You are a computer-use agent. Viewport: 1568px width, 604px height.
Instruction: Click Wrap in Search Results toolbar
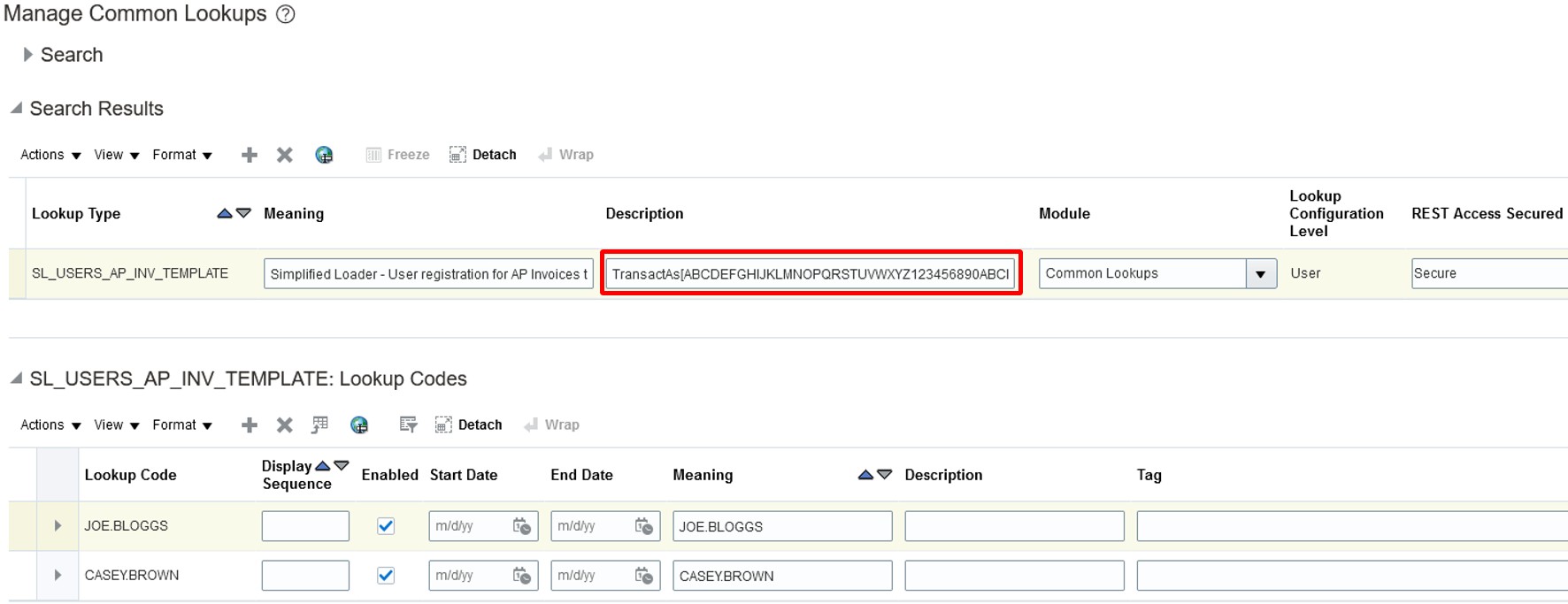click(x=566, y=155)
